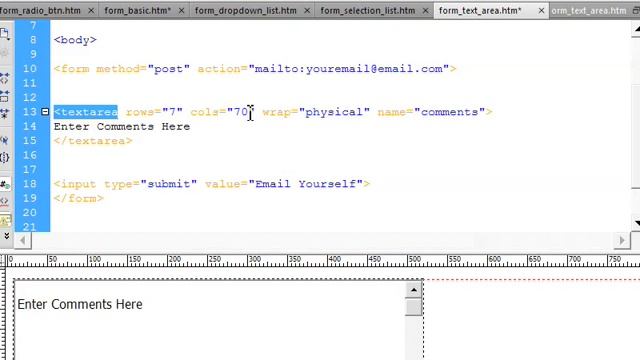Switch to form_radio_btn.htm tab
The image size is (640, 360).
[40, 10]
